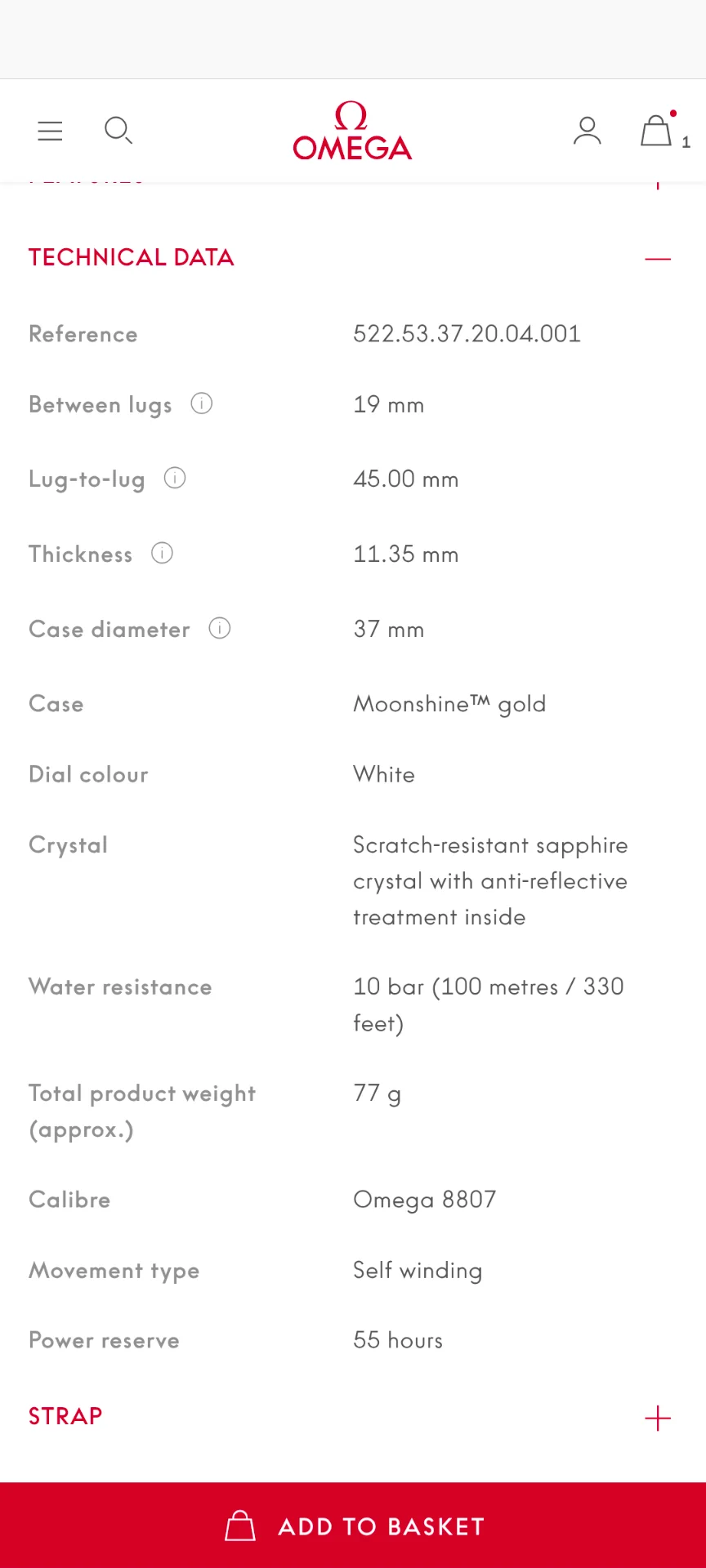Click the Technical Data heading
The image size is (706, 1568).
pos(132,258)
